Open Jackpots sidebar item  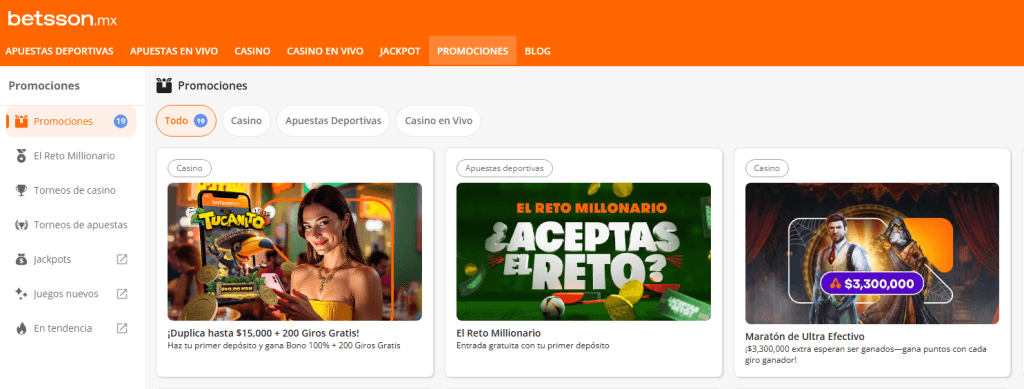tap(71, 260)
